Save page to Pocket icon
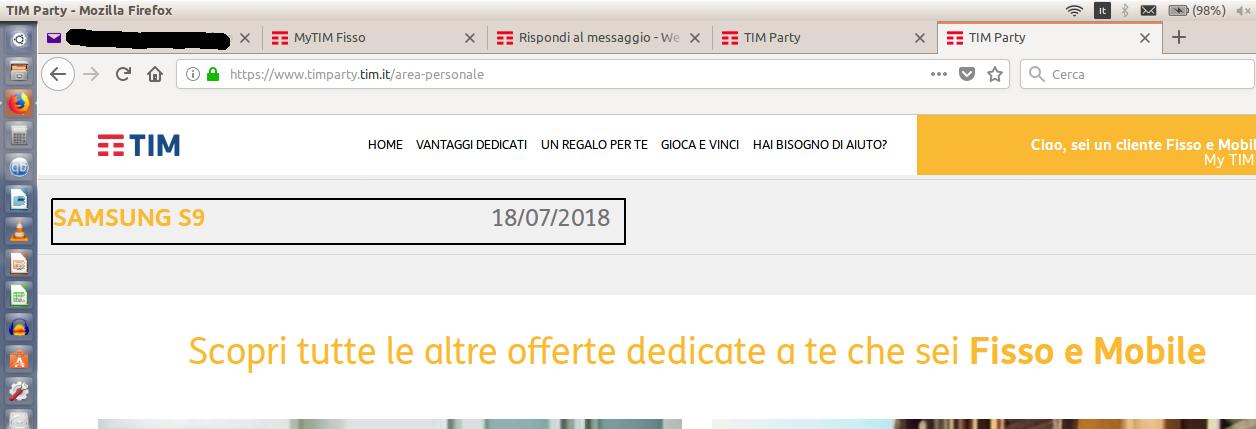The image size is (1256, 429). coord(967,74)
